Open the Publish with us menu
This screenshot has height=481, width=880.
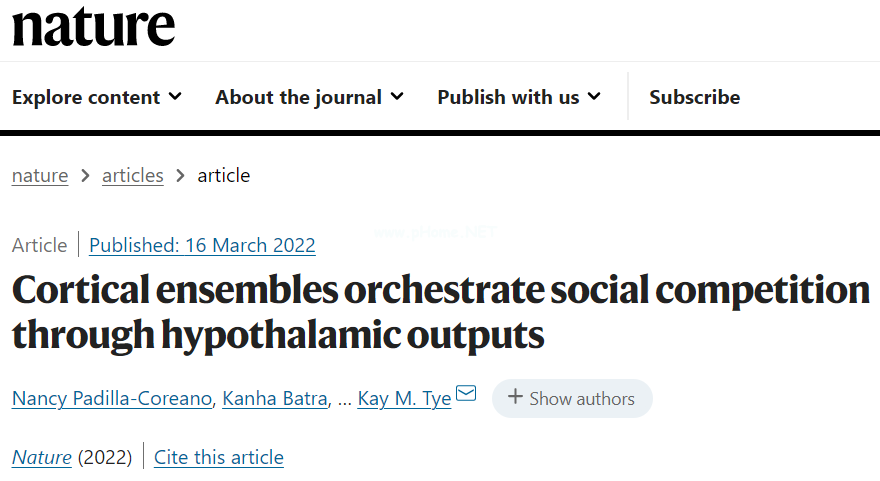click(x=519, y=97)
